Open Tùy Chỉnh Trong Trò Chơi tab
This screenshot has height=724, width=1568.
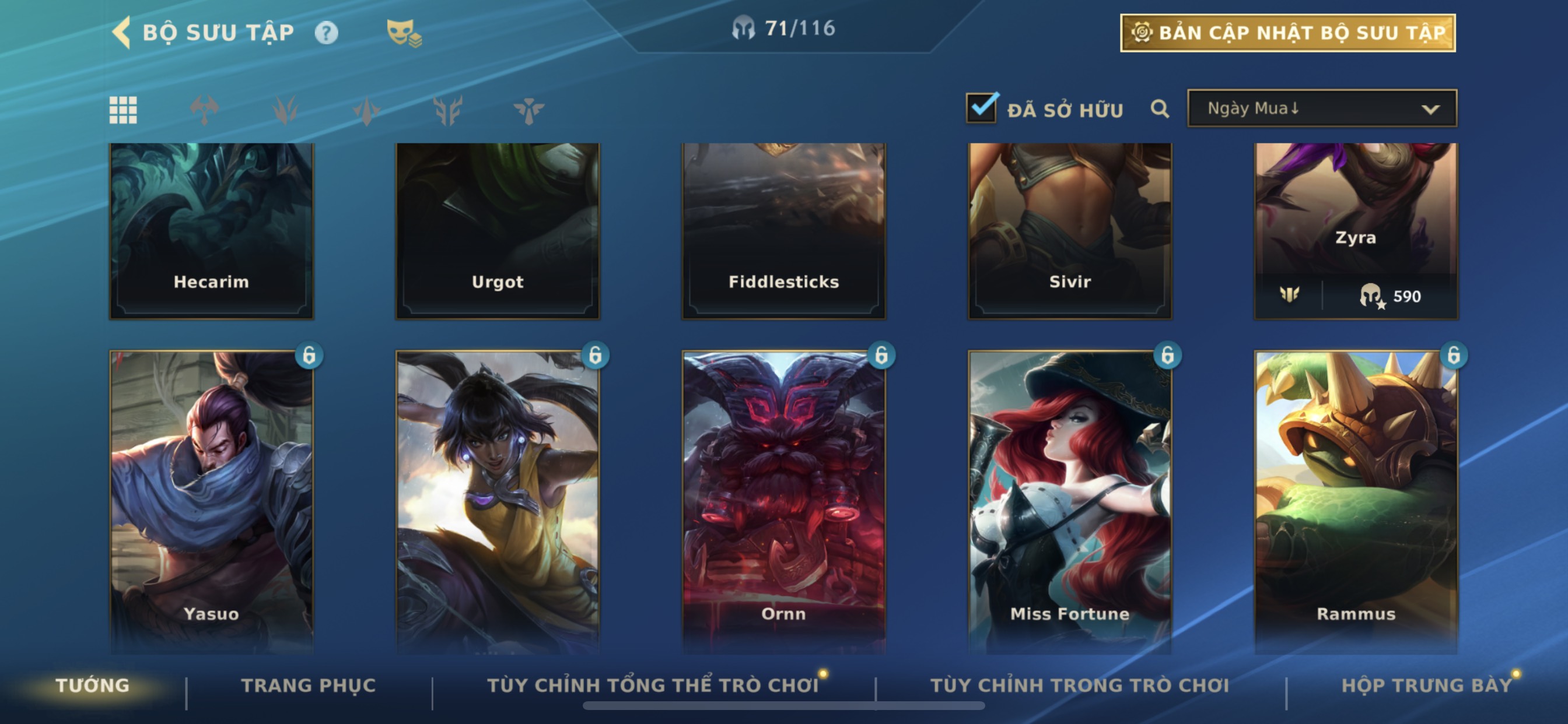tap(1080, 685)
